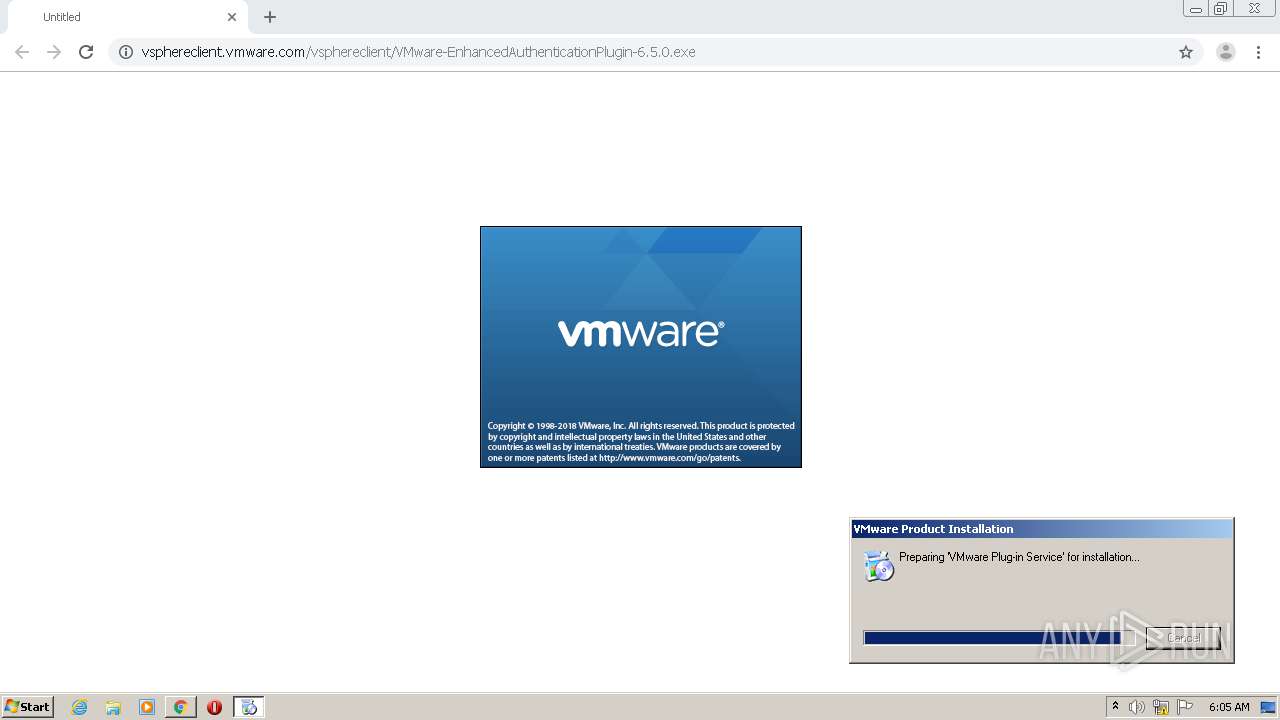Click the "Preparing 'VMware Plug-in Service'" text

tap(1019, 557)
